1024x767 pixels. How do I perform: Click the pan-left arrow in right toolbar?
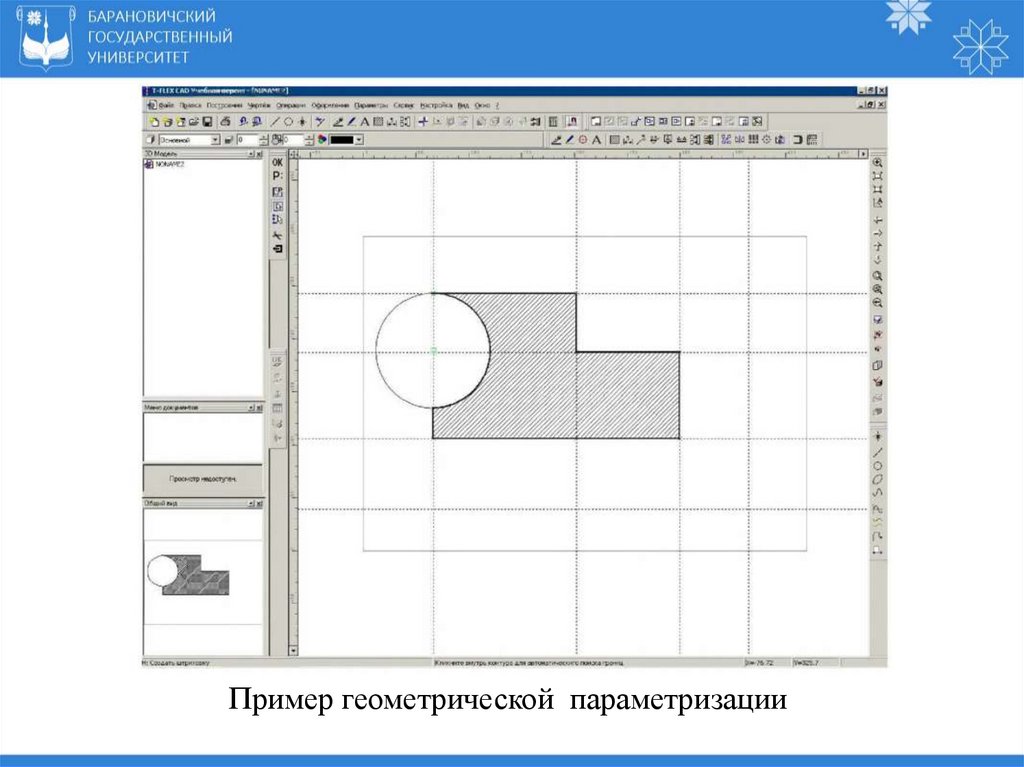878,220
